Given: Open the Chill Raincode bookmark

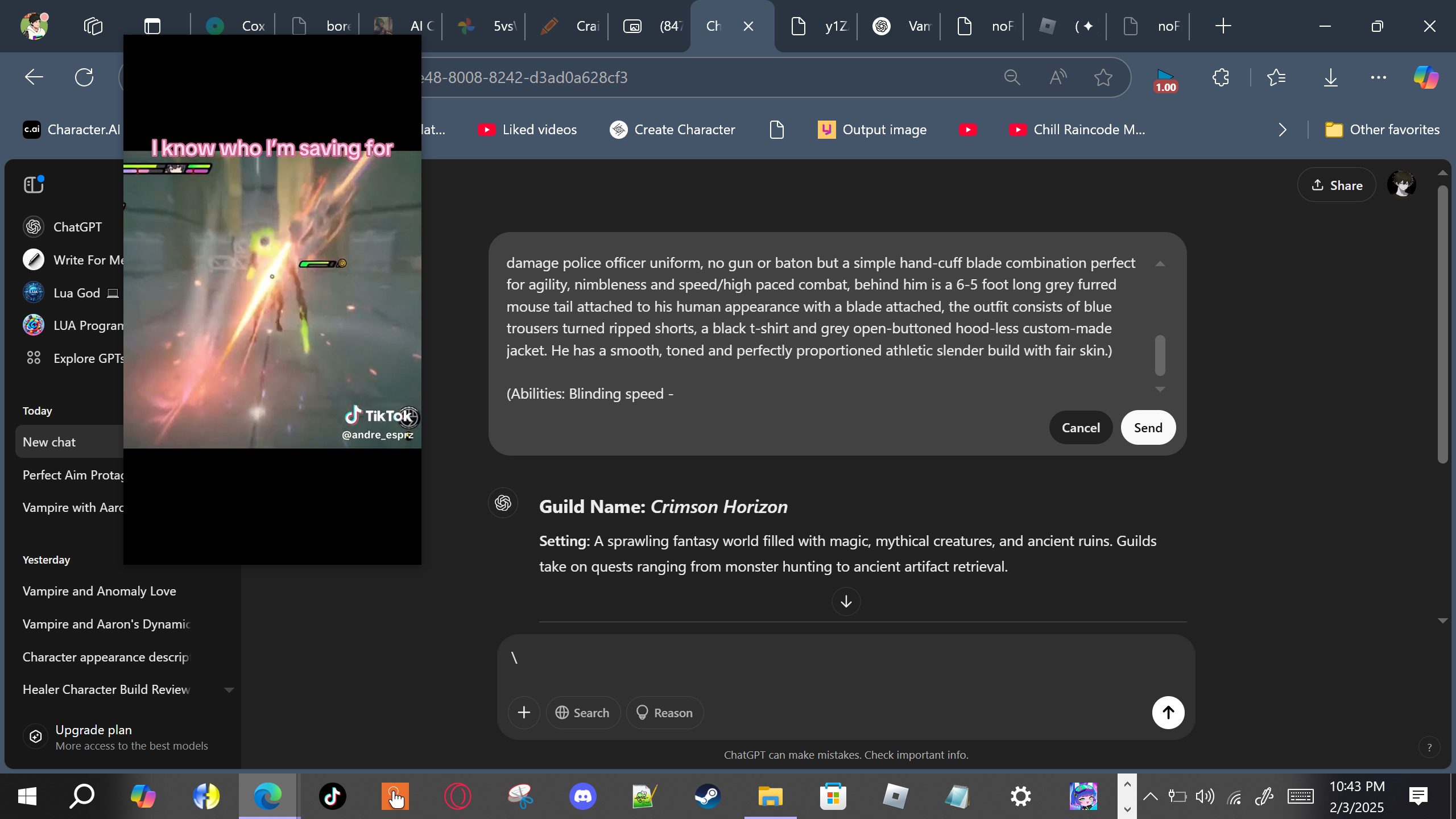Looking at the screenshot, I should pyautogui.click(x=1077, y=130).
